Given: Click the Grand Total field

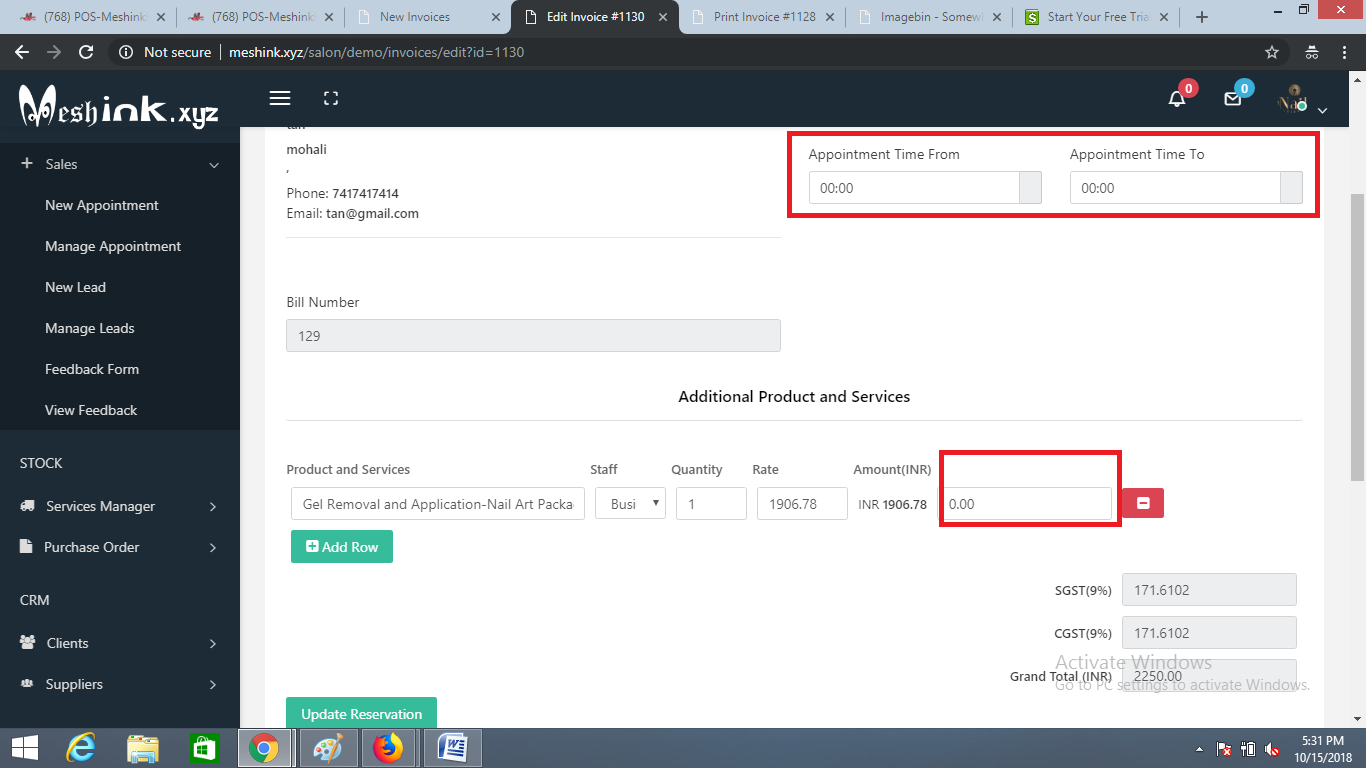Looking at the screenshot, I should pyautogui.click(x=1209, y=676).
